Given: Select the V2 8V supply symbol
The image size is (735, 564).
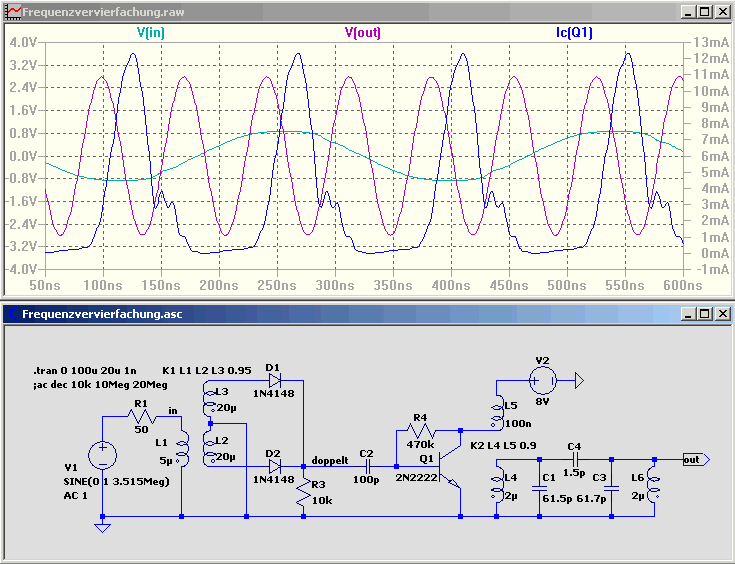Looking at the screenshot, I should (x=543, y=381).
